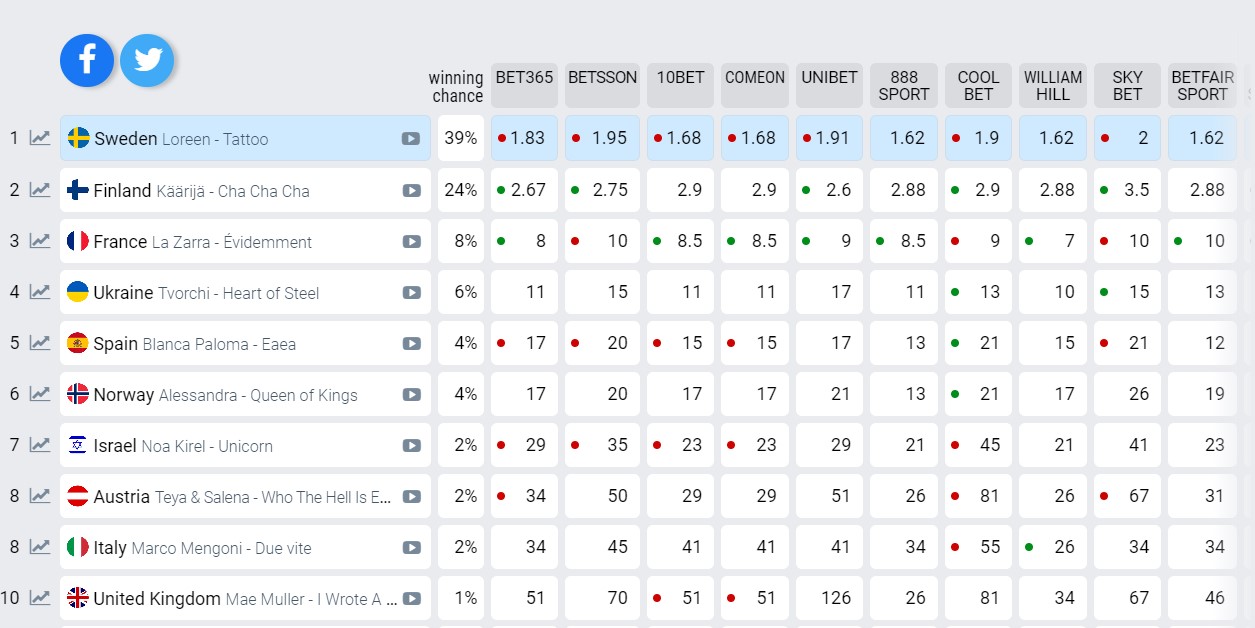Open the WILLIAM HILL column header
This screenshot has height=628, width=1255.
click(1053, 85)
